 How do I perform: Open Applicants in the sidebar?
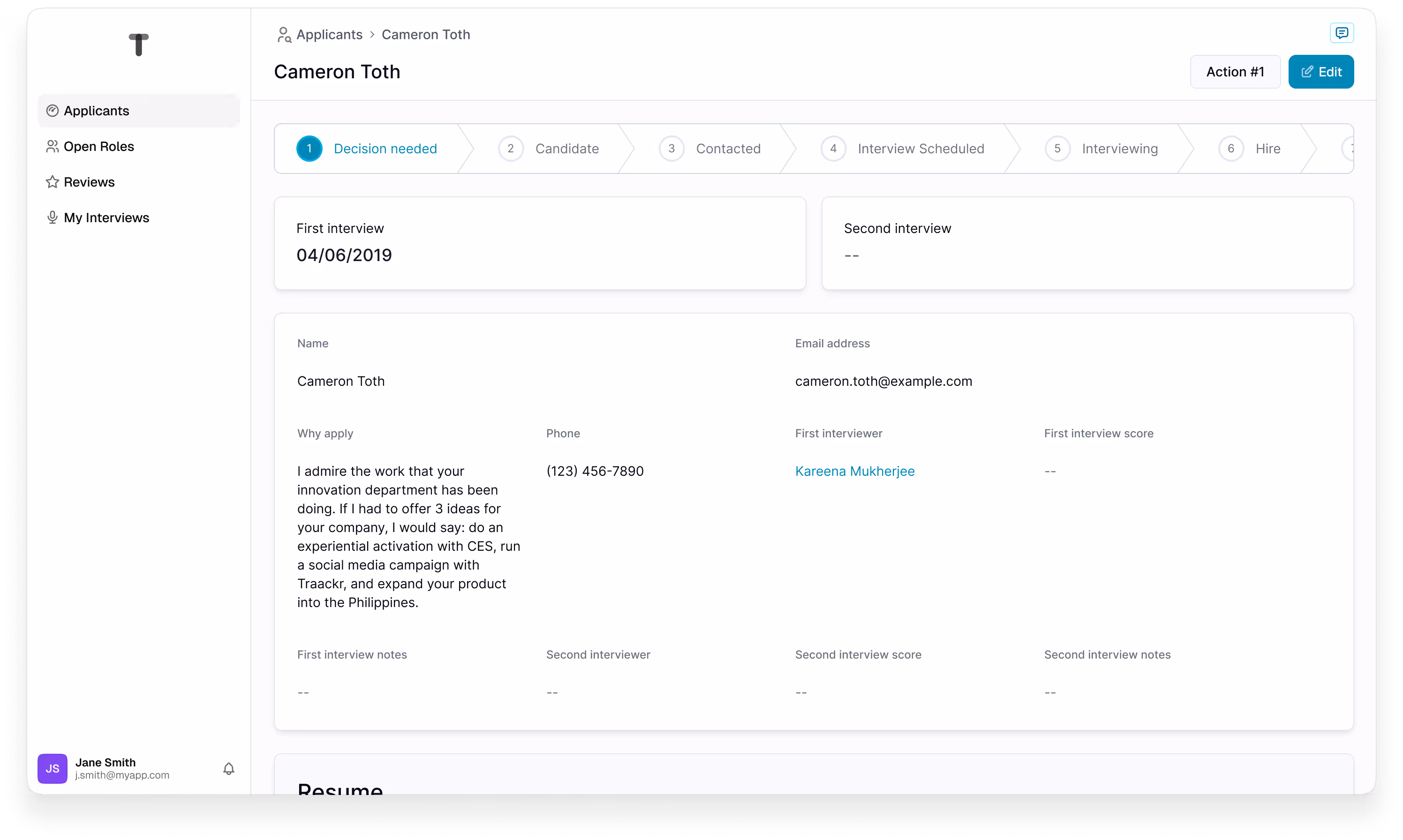tap(96, 110)
